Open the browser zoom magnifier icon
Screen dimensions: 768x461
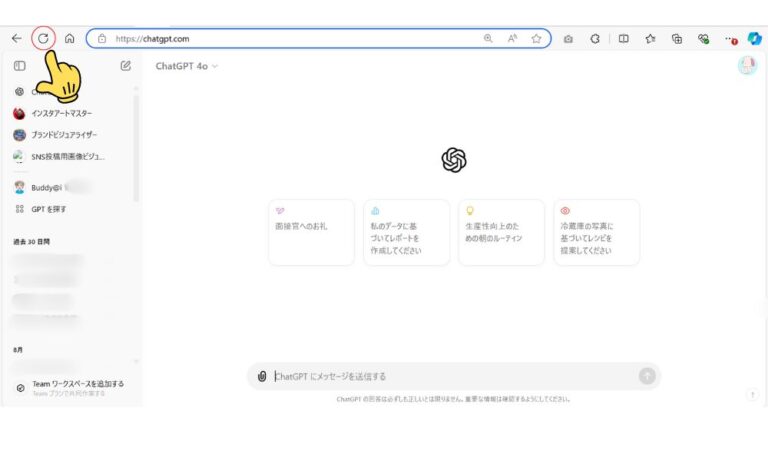click(488, 38)
